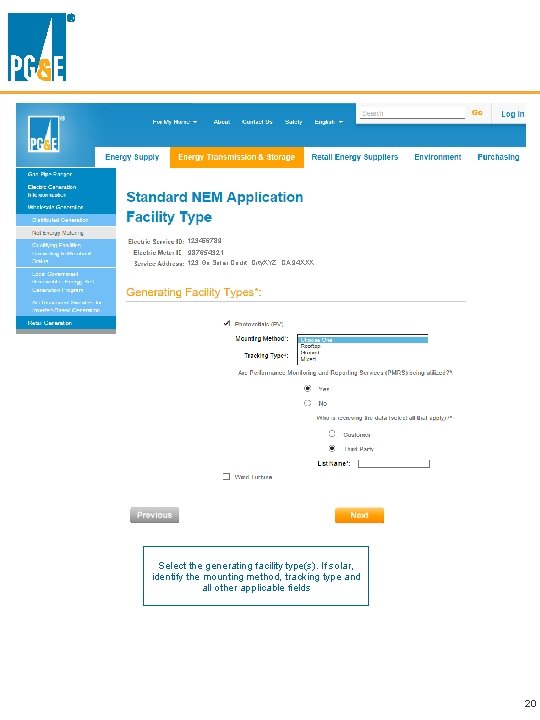
Task: Open the Mounting Method dropdown list
Action: click(363, 340)
